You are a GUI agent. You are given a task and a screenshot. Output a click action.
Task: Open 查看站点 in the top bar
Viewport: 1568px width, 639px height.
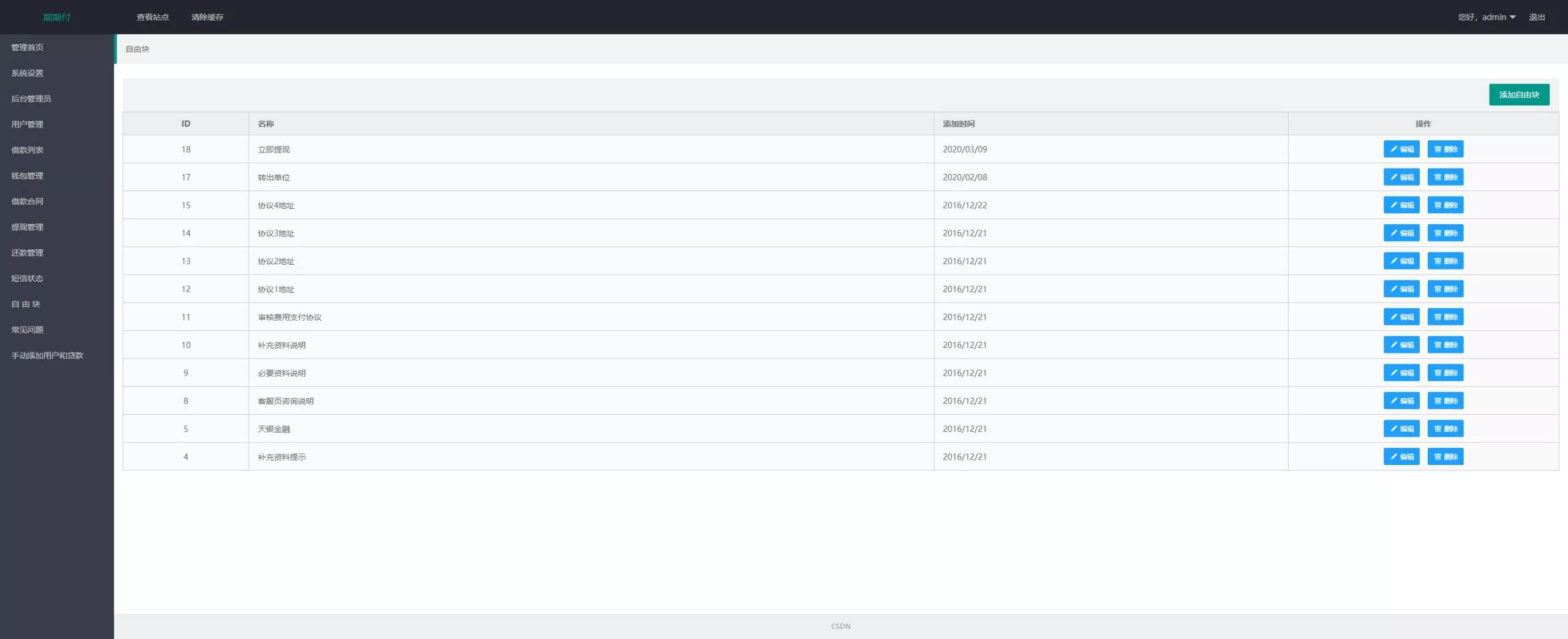153,17
